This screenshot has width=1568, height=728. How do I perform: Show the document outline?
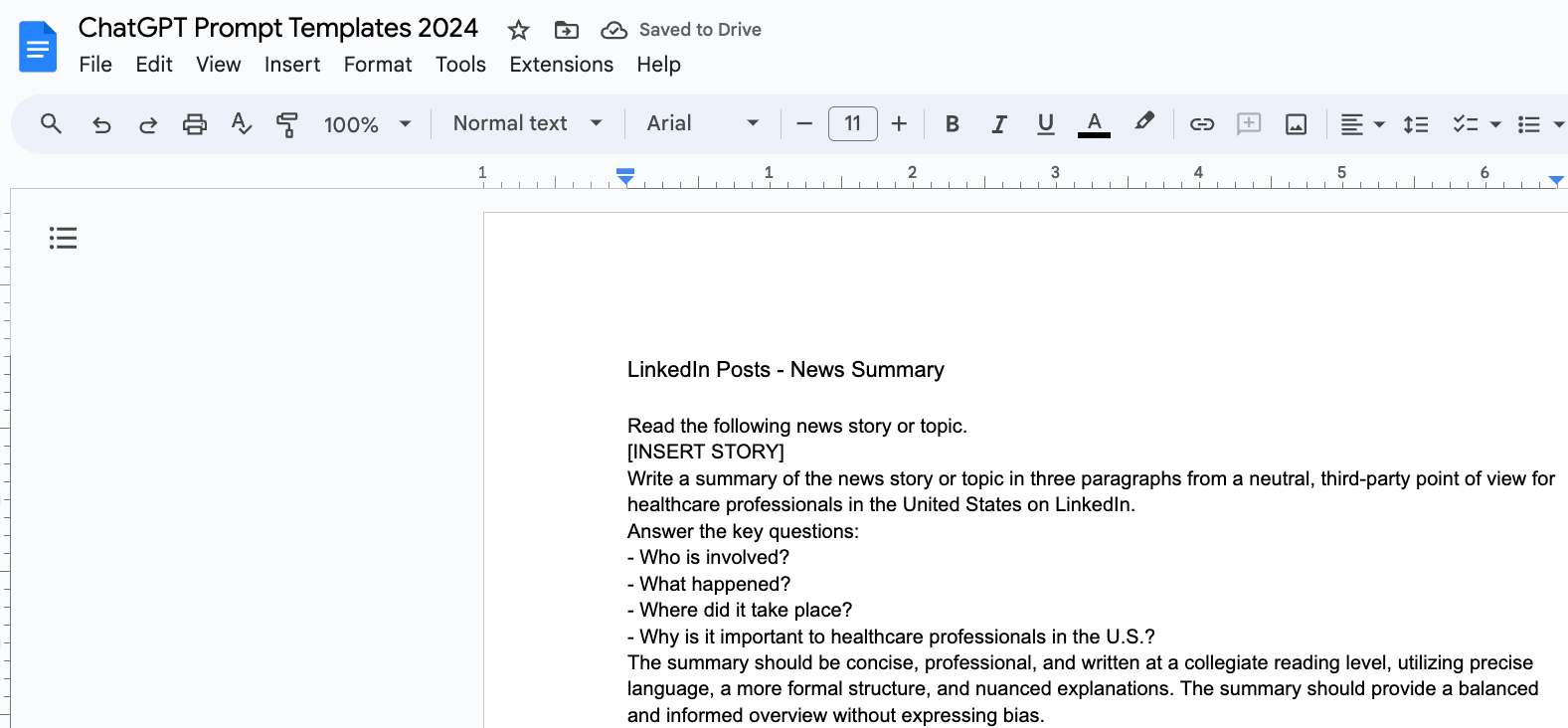(x=63, y=238)
